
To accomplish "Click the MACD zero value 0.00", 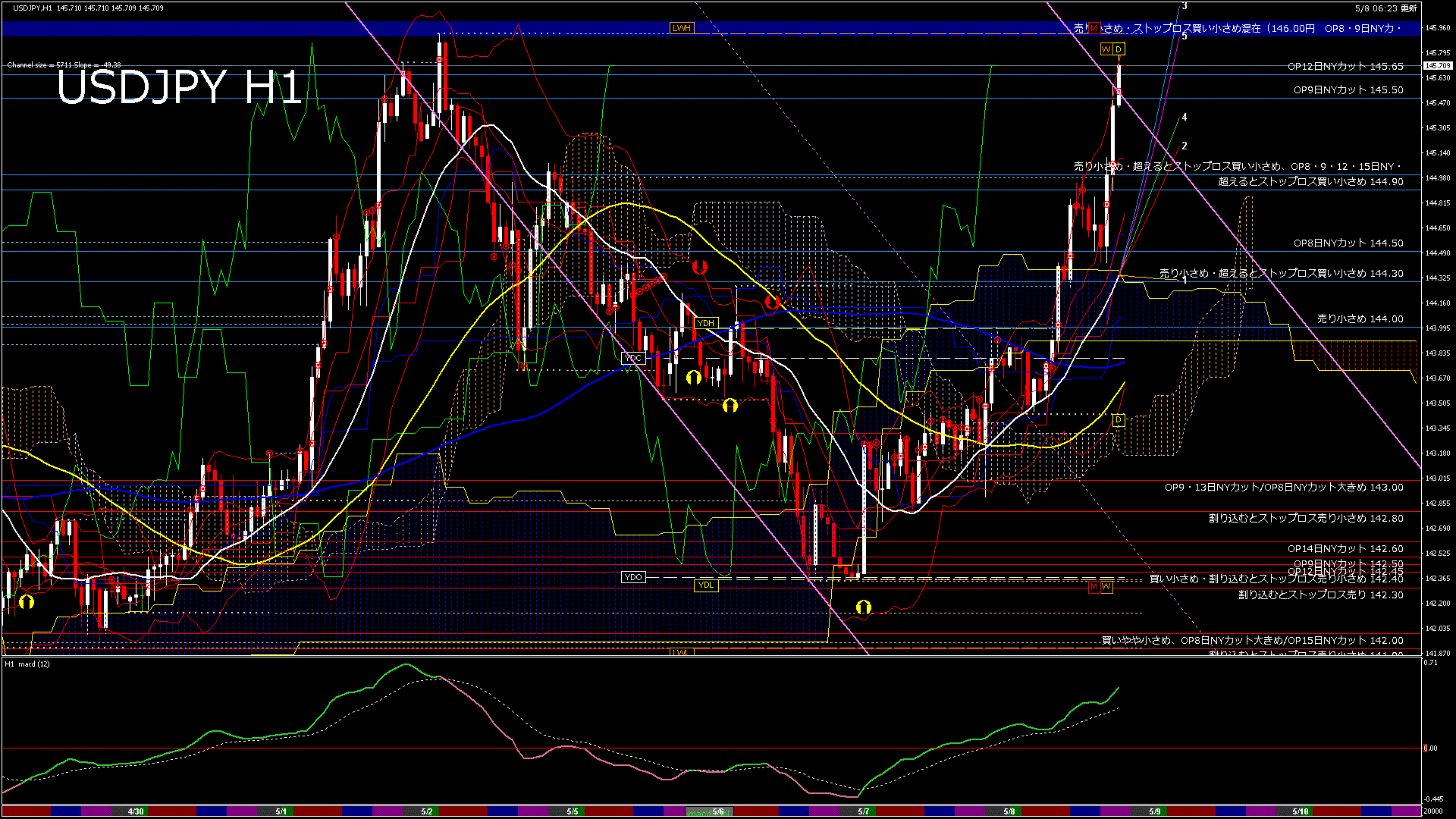I will coord(1430,748).
